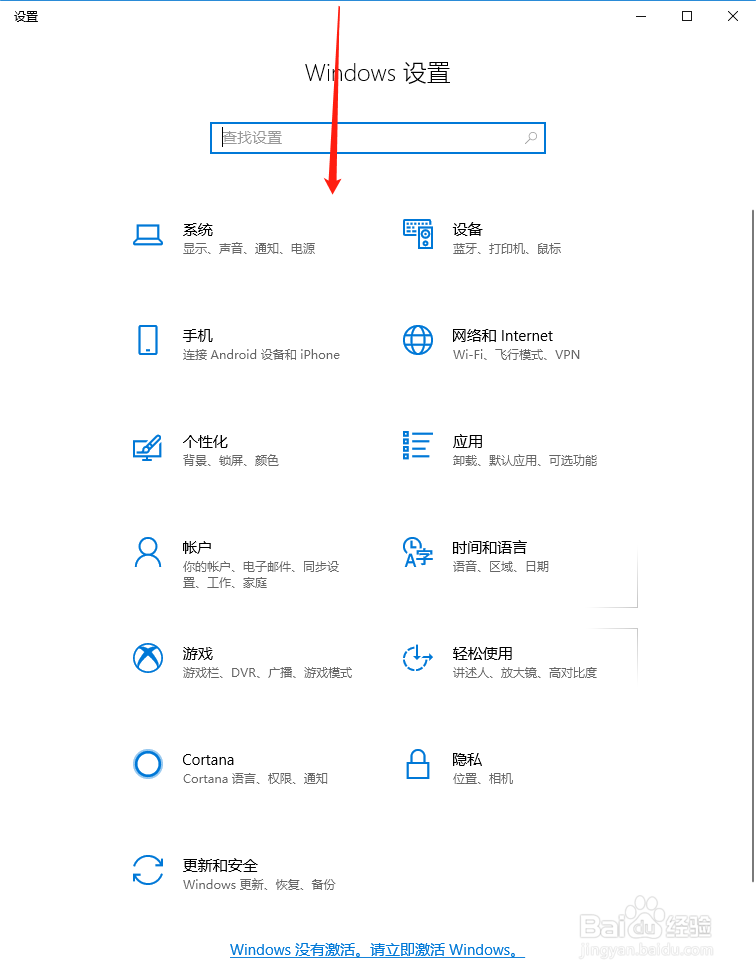This screenshot has height=977, width=756.
Task: Open the 系统 laptop icon
Action: tap(148, 235)
